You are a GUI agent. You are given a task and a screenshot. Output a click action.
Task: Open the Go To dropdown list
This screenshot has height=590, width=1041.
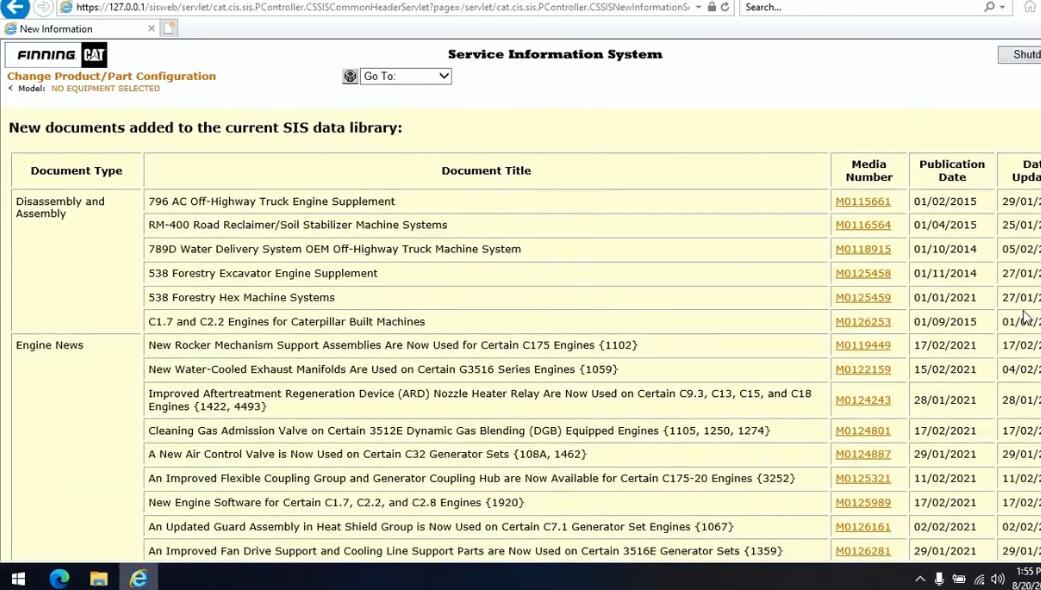(406, 76)
